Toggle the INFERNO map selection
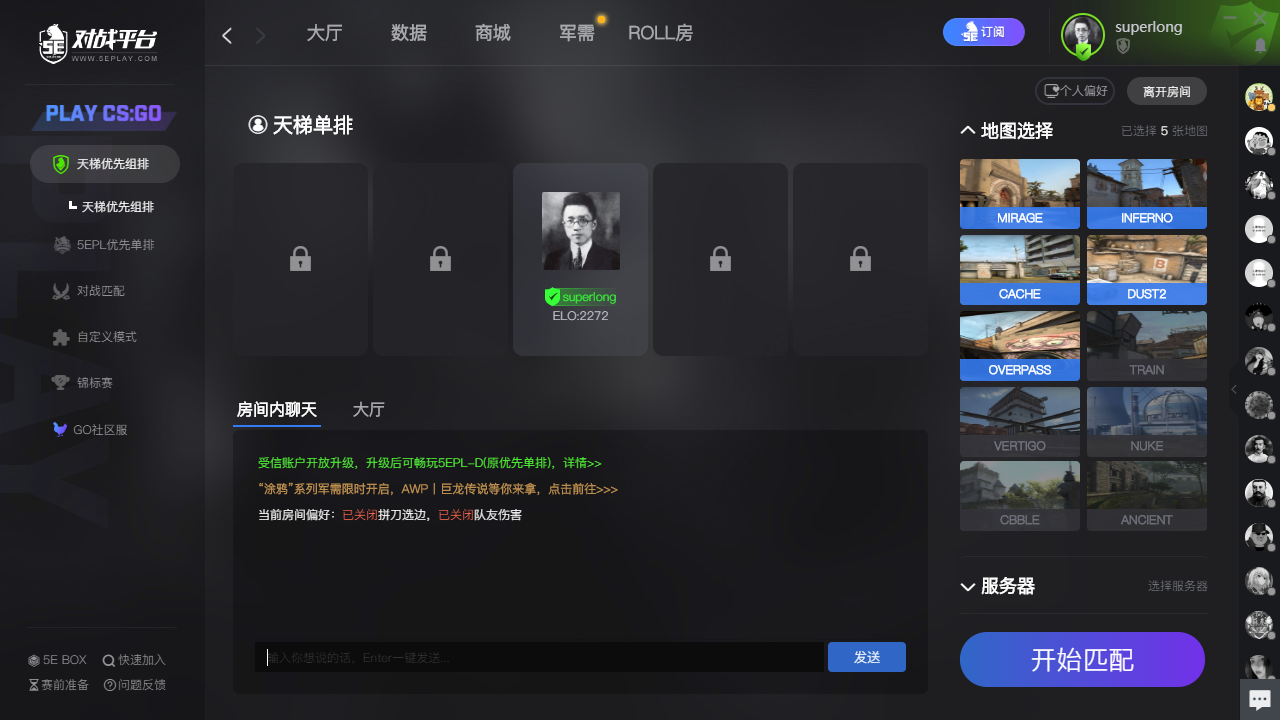Screen dimensions: 1280x720 [1147, 194]
